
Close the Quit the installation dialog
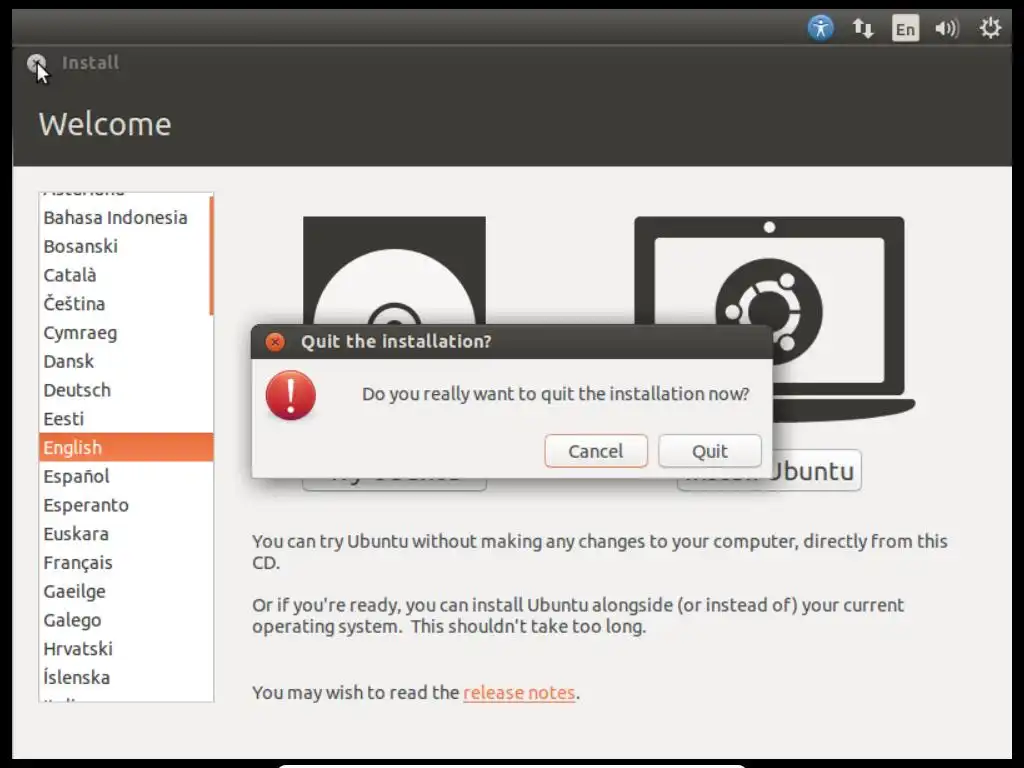tap(275, 342)
